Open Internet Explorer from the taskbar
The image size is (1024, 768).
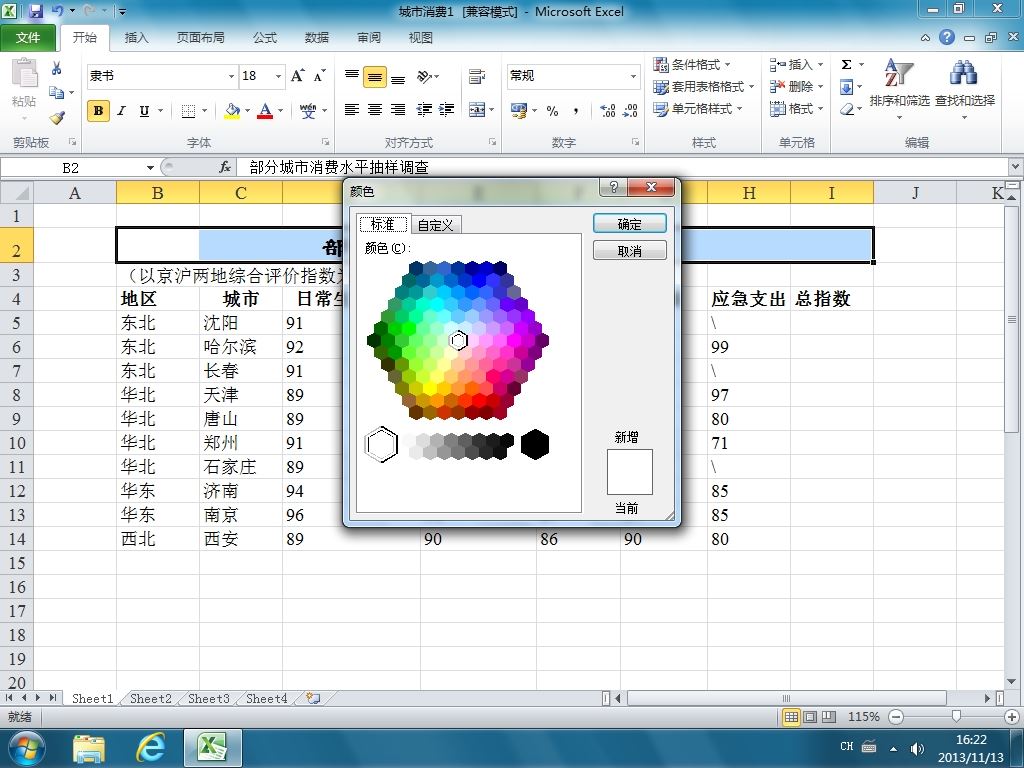150,747
